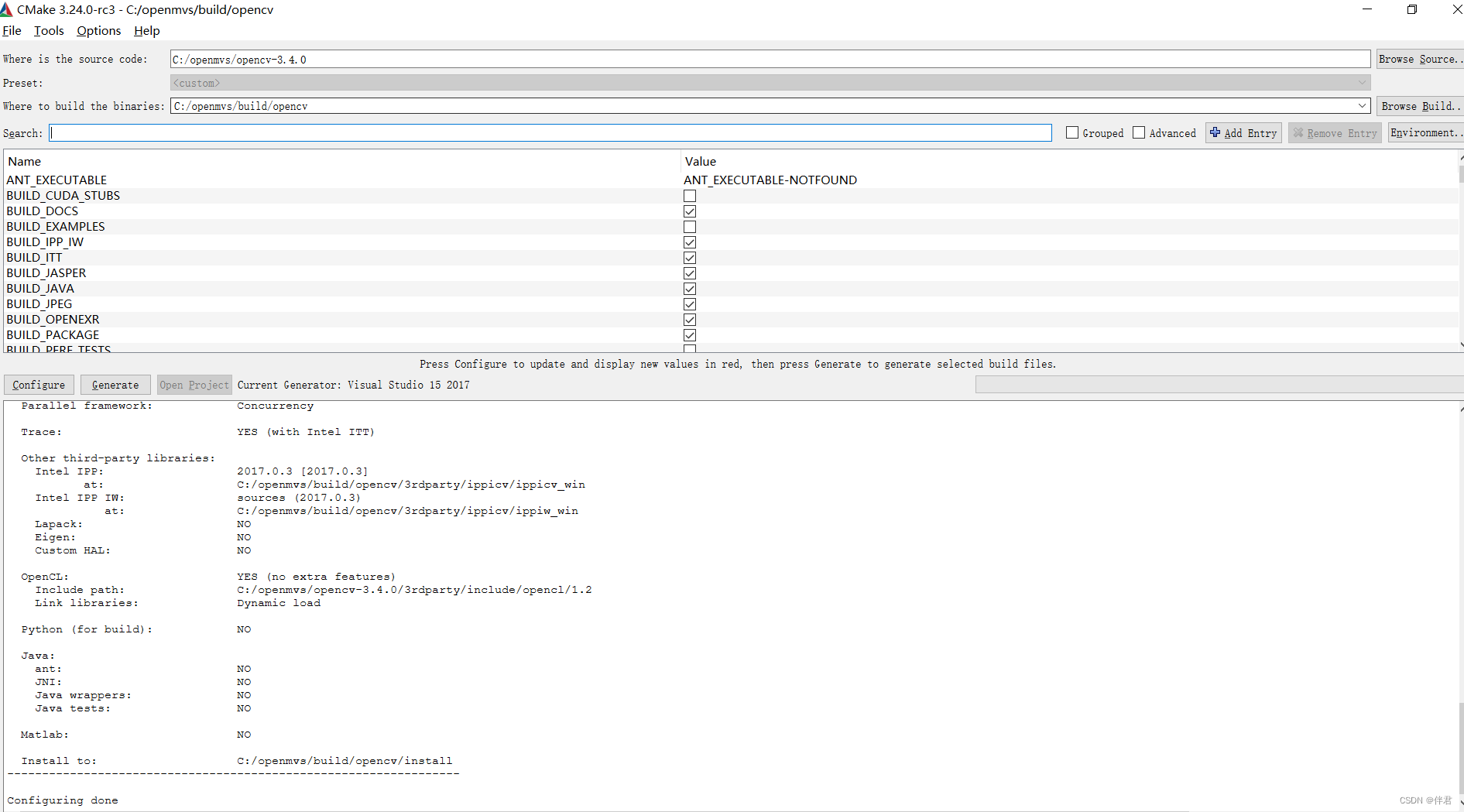This screenshot has height=812, width=1464.
Task: Enable the Grouped checkbox
Action: (x=1072, y=133)
